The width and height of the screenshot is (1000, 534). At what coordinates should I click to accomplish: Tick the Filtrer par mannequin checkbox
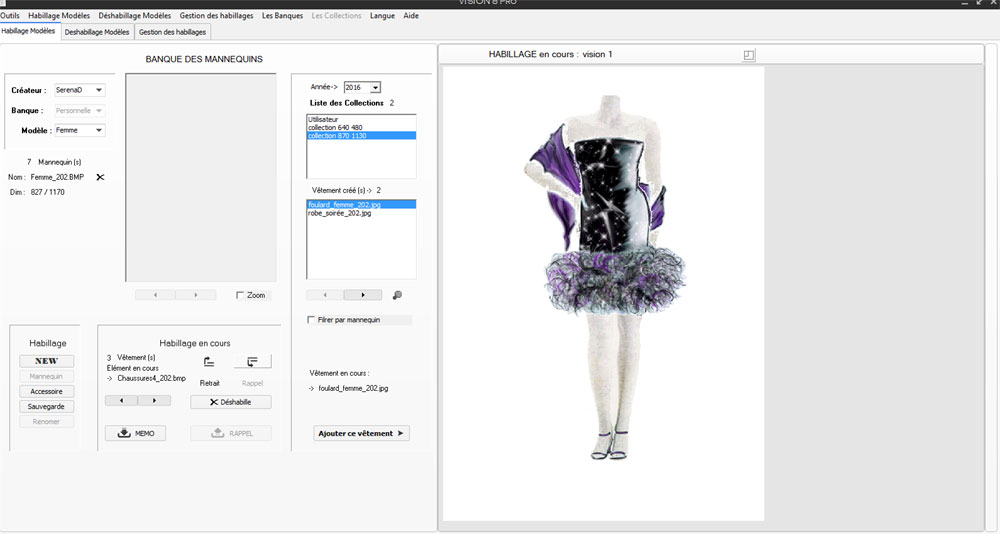point(311,320)
